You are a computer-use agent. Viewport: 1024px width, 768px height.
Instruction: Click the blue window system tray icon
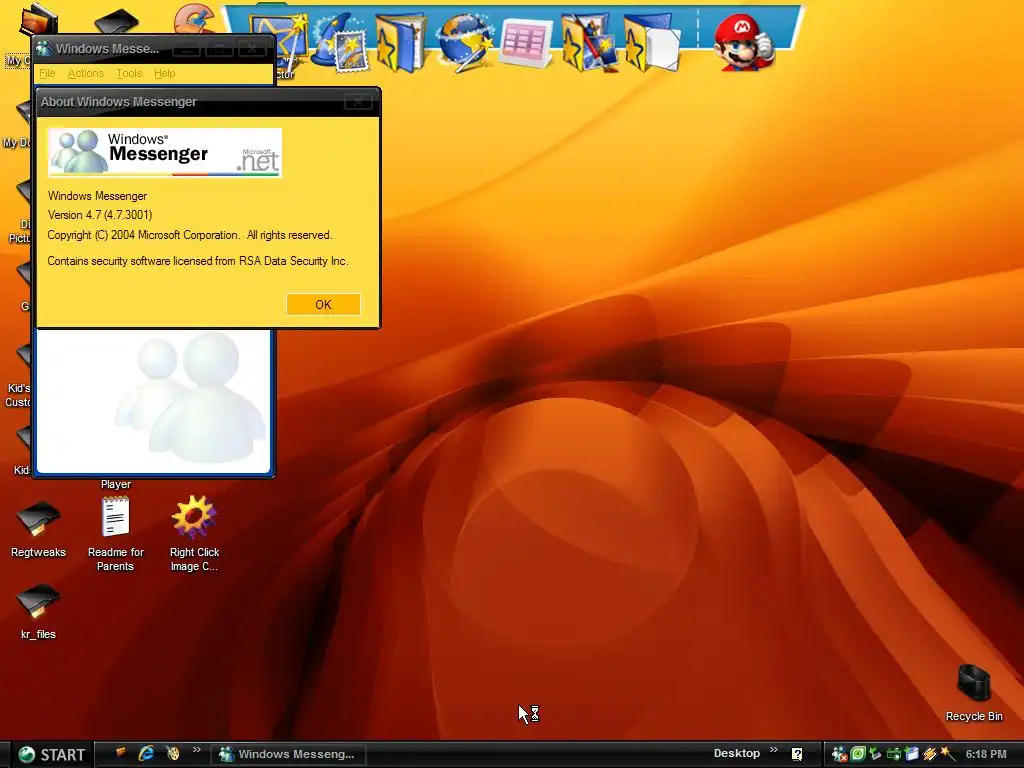(x=912, y=754)
